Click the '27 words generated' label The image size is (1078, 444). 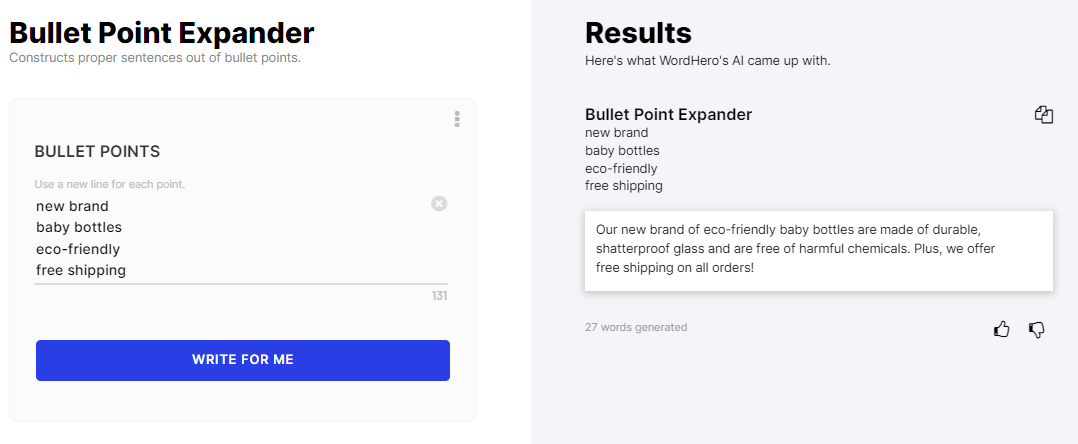coord(636,327)
